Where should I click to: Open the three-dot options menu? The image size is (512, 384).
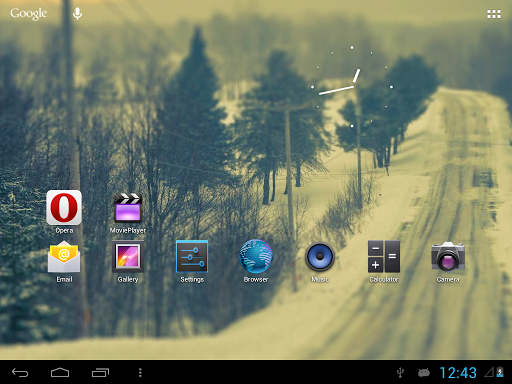pos(140,372)
